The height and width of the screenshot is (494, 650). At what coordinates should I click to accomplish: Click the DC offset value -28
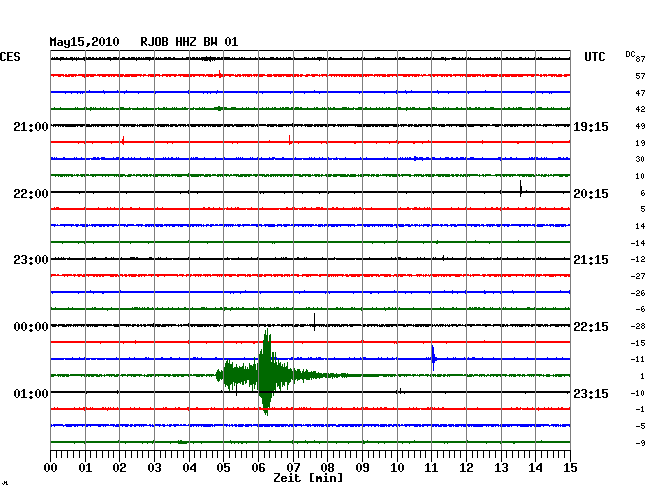click(x=638, y=326)
